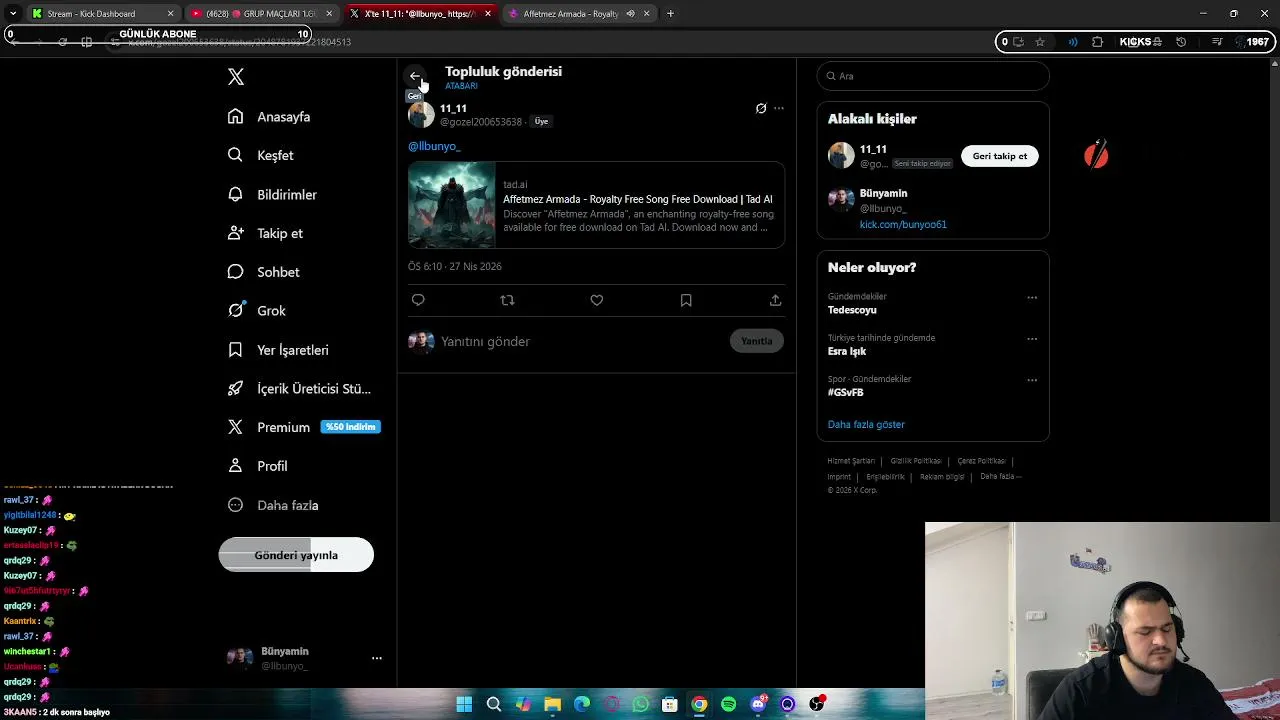Bookmark this page with the star
The image size is (1280, 720).
[x=1040, y=42]
